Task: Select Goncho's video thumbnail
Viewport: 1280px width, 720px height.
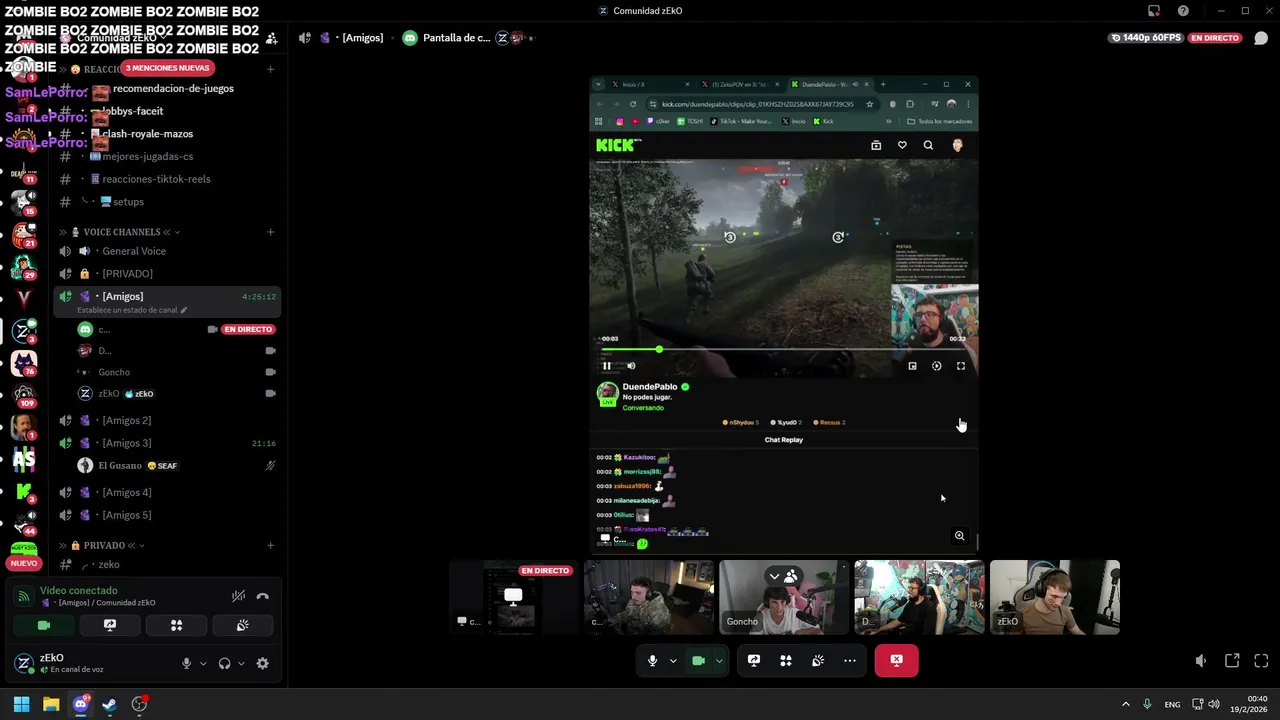Action: point(784,597)
